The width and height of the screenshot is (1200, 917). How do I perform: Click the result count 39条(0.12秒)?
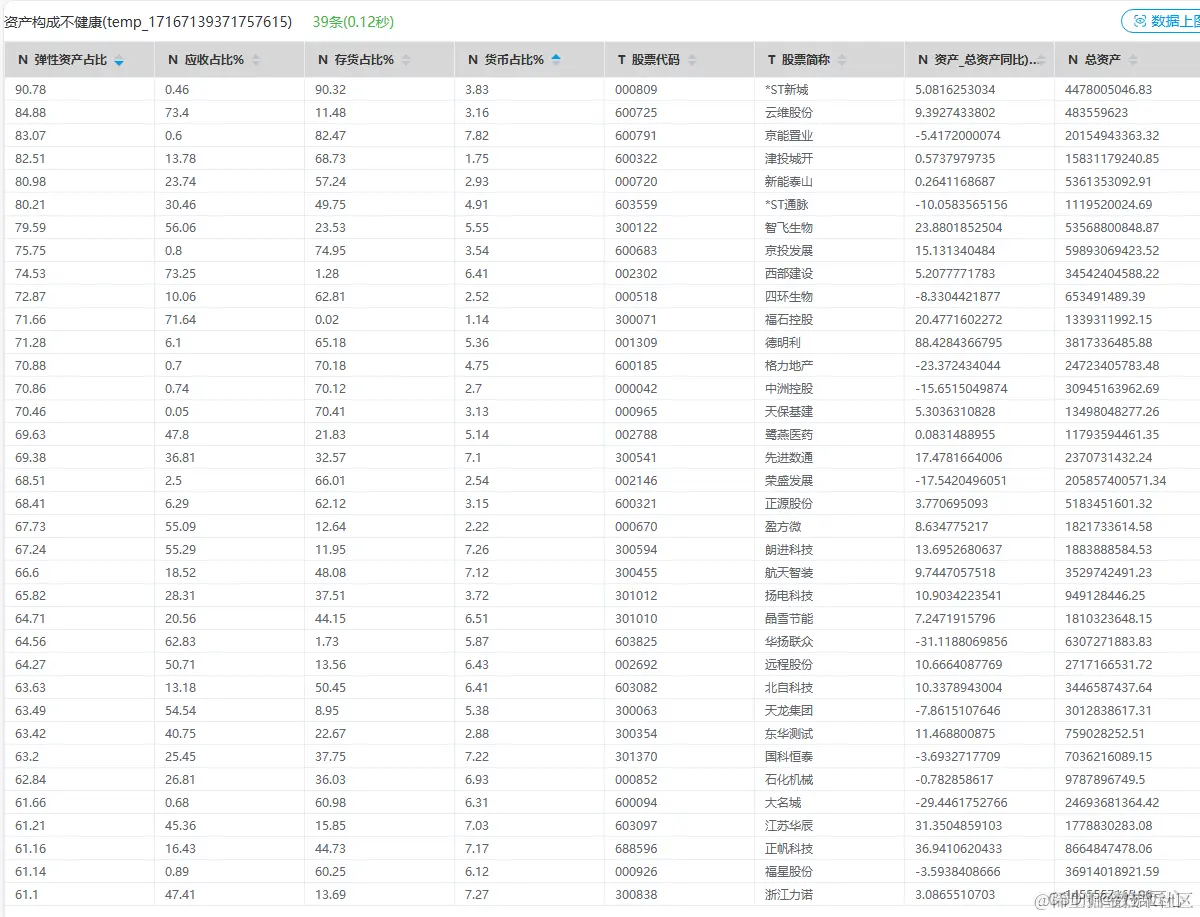353,21
